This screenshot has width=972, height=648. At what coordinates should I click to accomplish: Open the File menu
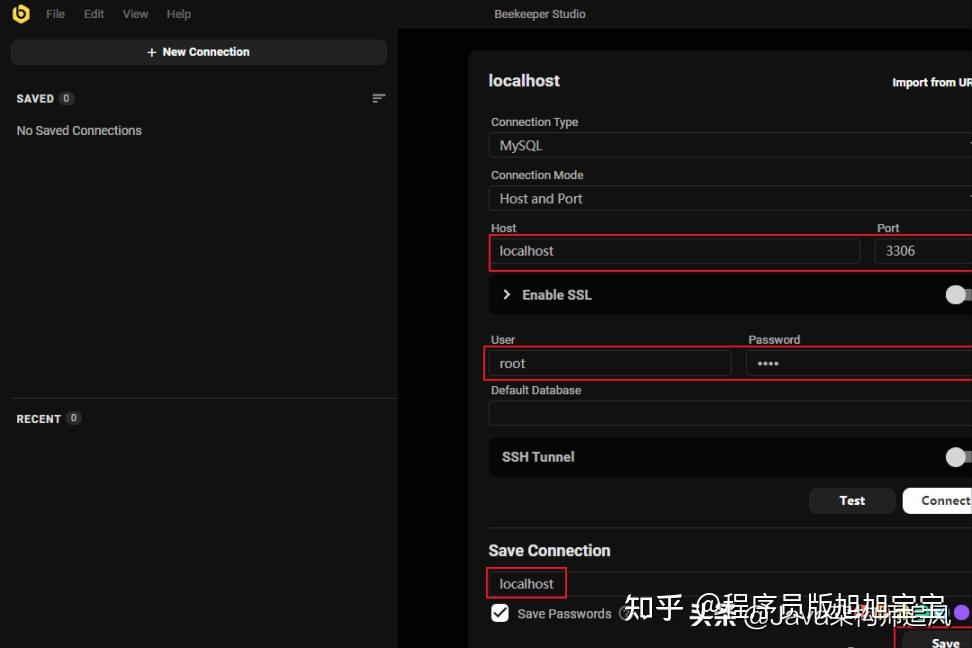[55, 14]
